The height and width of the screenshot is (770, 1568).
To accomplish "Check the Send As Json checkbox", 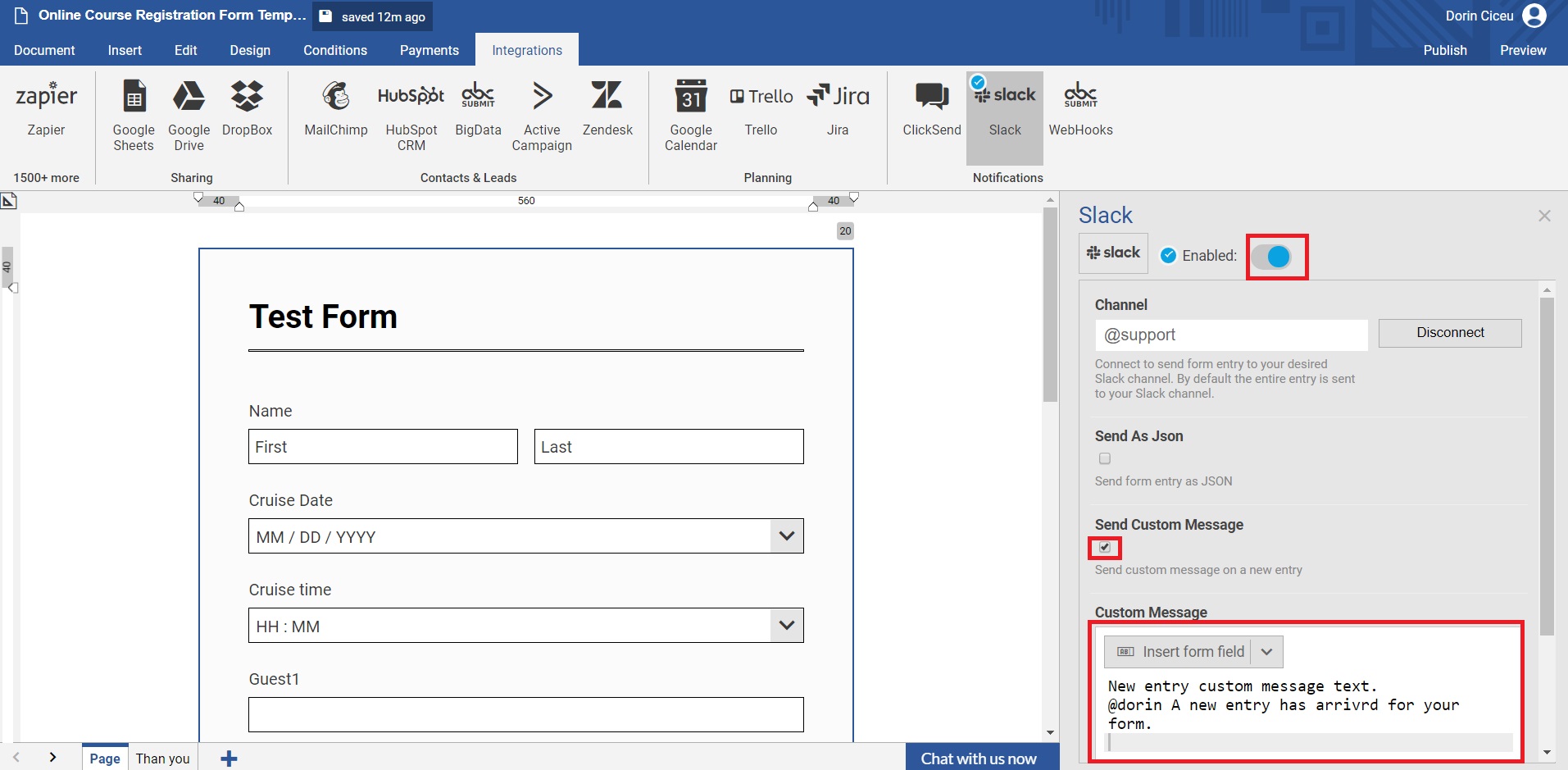I will (1105, 459).
